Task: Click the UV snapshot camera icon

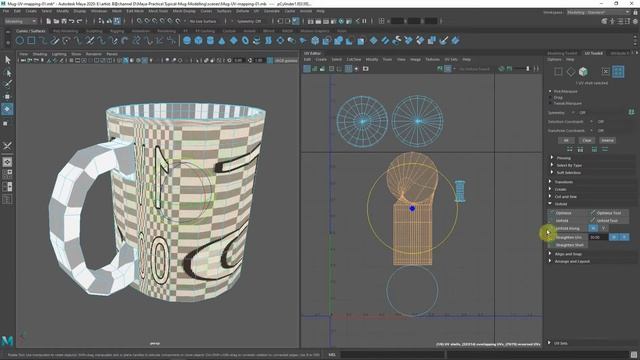Action: click(365, 69)
